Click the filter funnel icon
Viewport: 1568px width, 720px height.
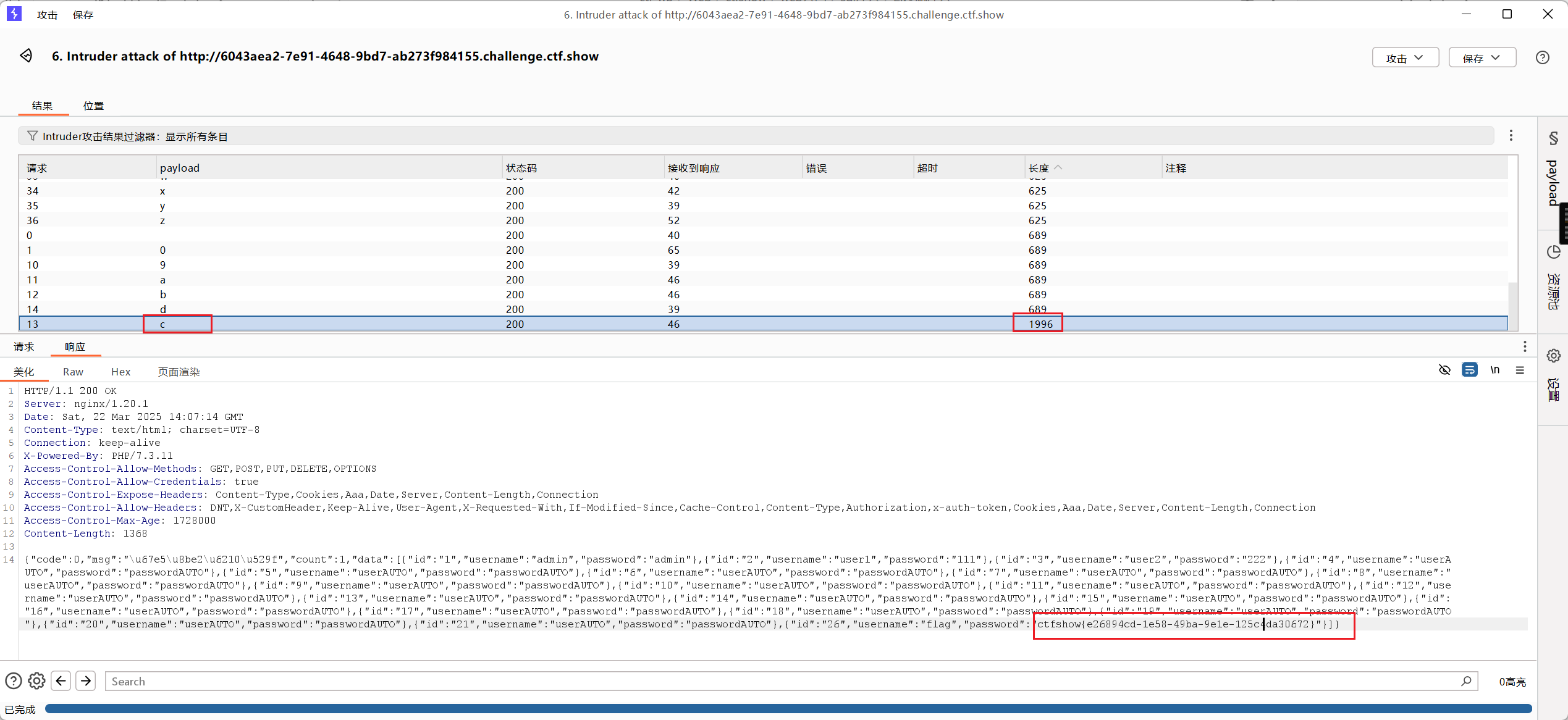pyautogui.click(x=32, y=136)
